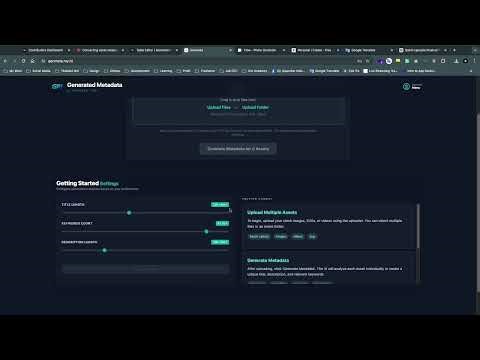Click the page's main vertical scrollbar
This screenshot has height=360, width=480.
tap(478, 203)
